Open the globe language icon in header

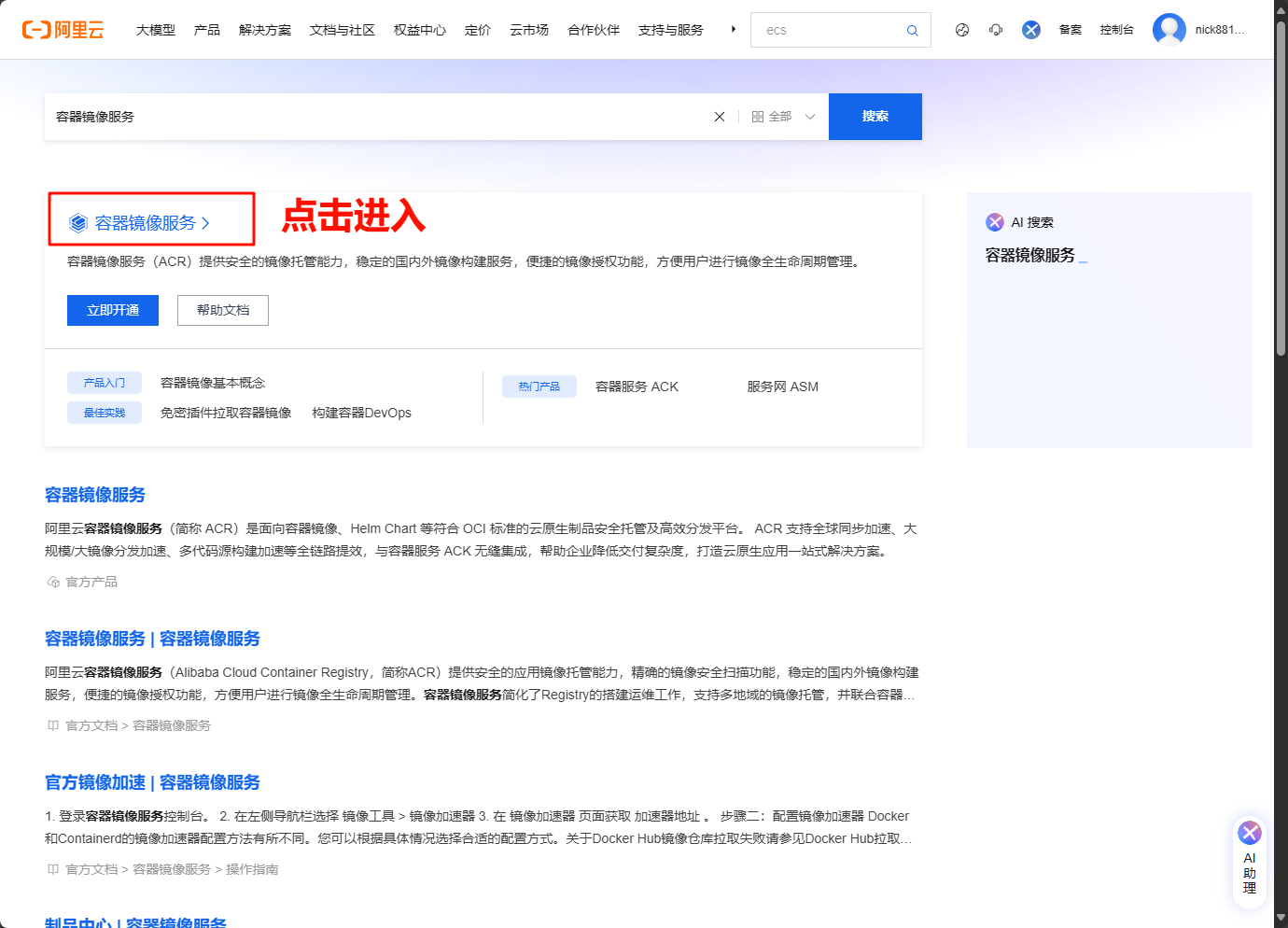[x=962, y=30]
